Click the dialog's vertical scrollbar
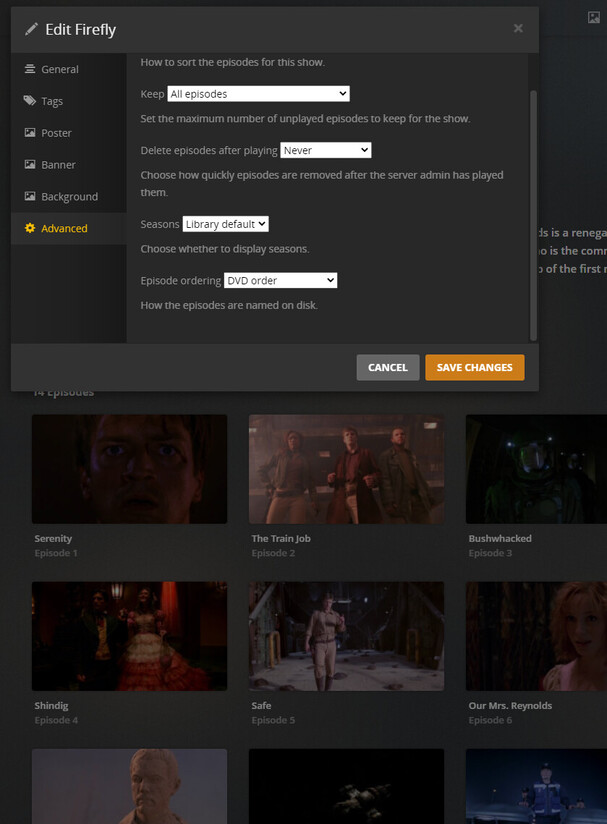This screenshot has height=824, width=607. (533, 215)
